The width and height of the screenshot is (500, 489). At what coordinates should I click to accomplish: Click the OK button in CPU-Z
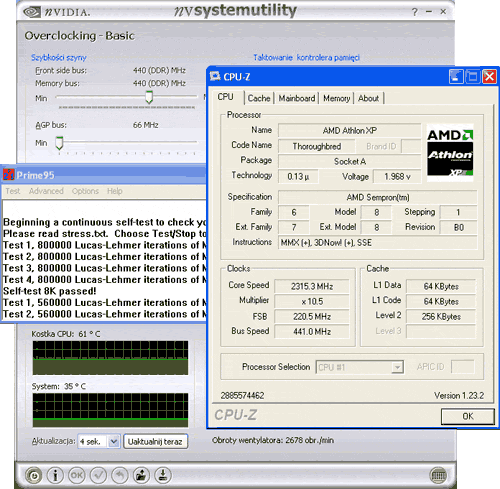pos(468,416)
